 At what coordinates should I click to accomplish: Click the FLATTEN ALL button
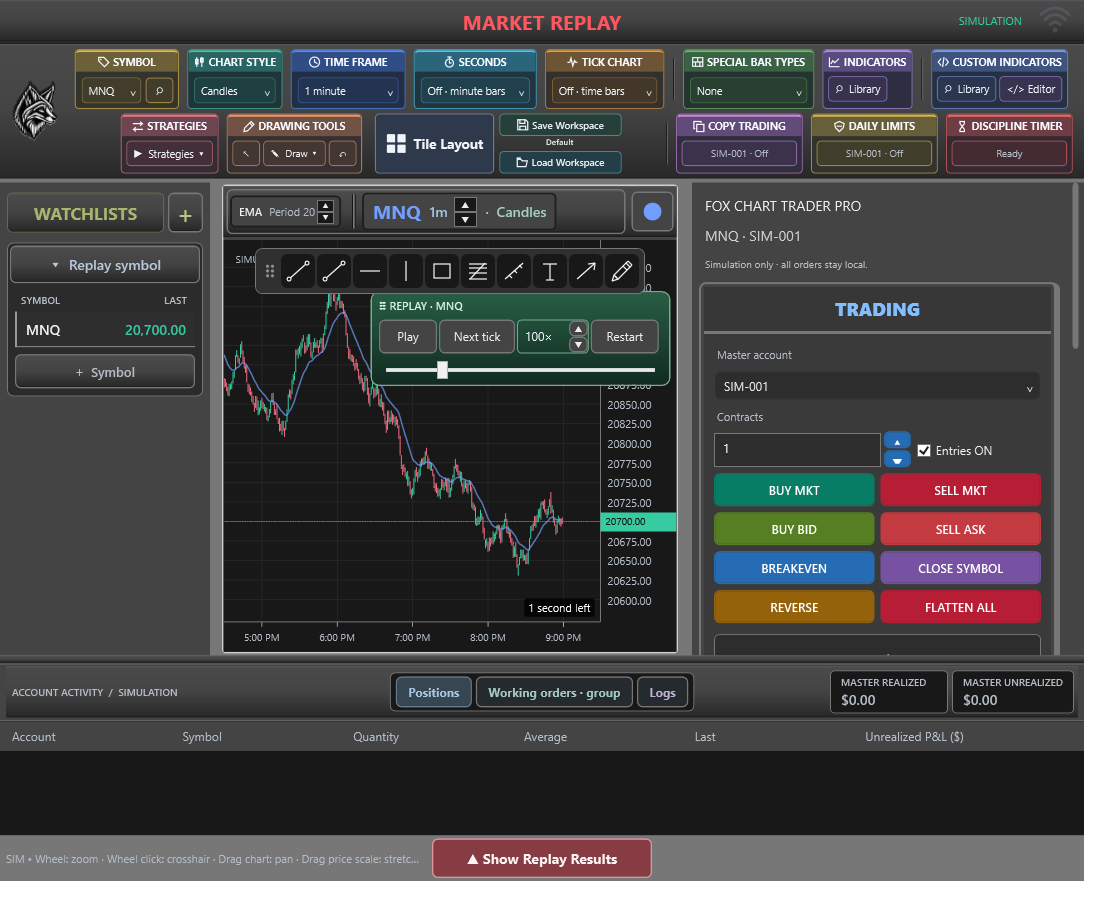(x=960, y=607)
